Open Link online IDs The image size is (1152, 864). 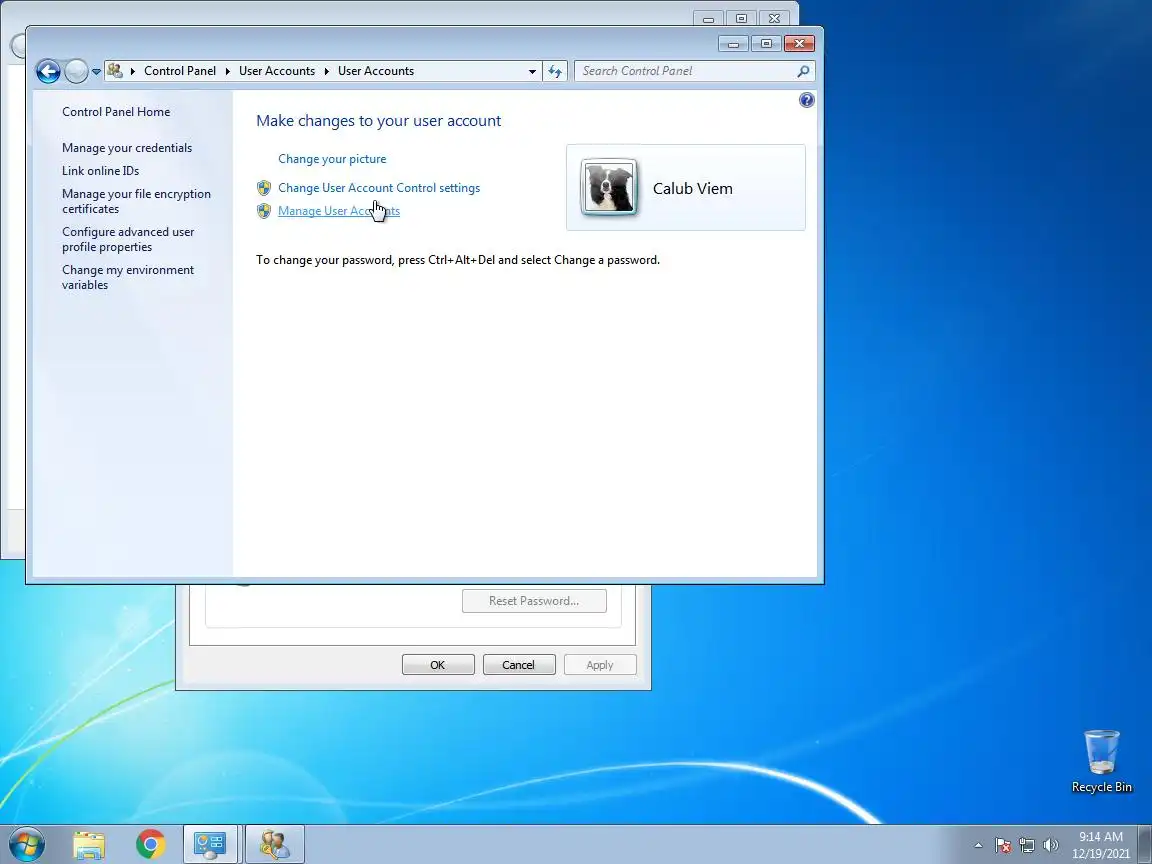click(101, 170)
